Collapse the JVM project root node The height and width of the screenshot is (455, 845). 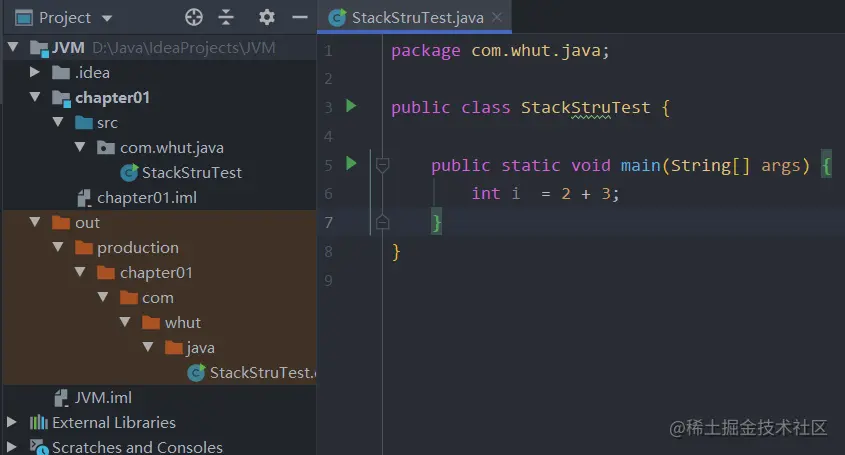point(13,47)
